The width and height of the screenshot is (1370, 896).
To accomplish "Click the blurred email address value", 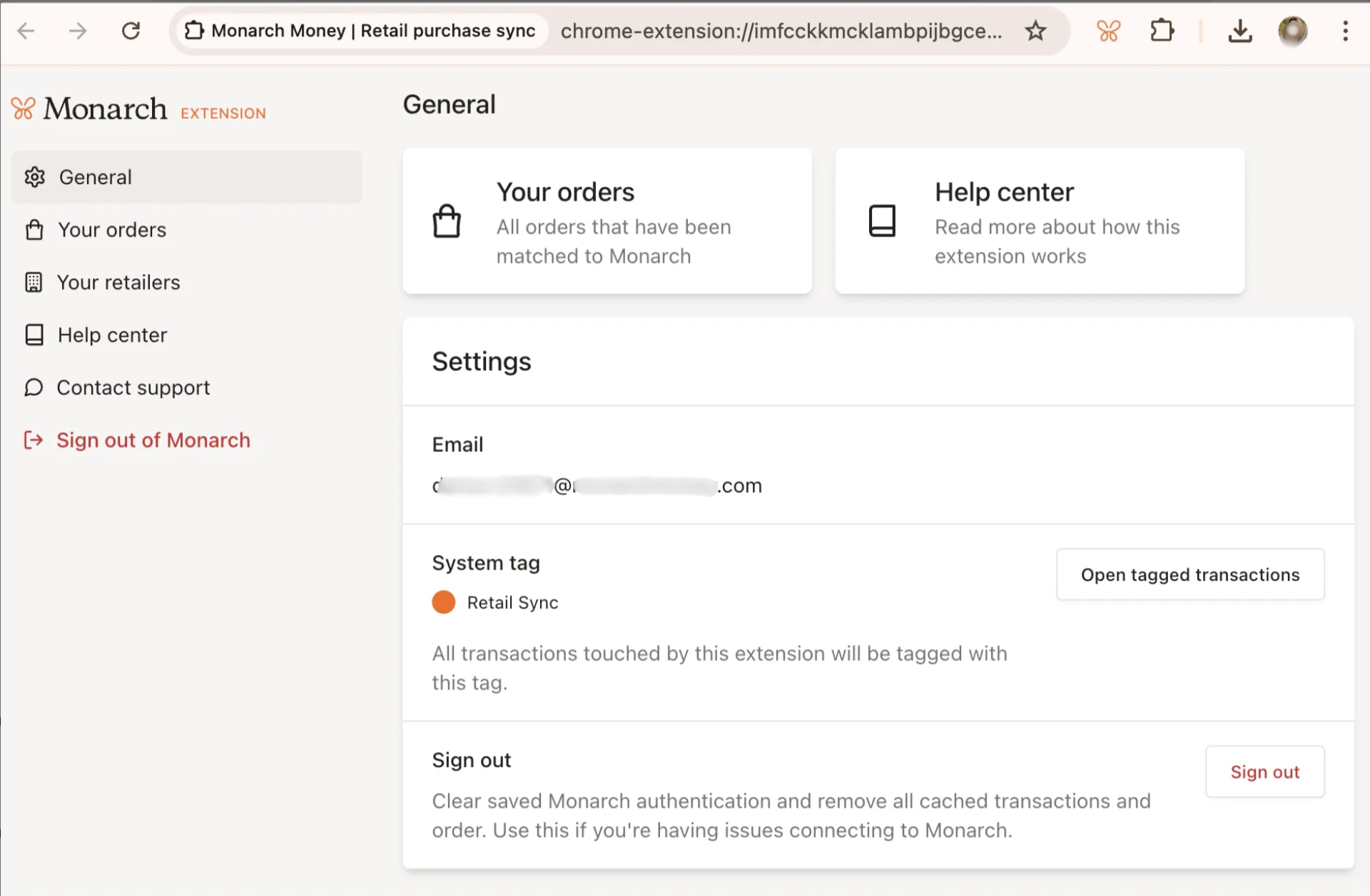I will point(597,486).
